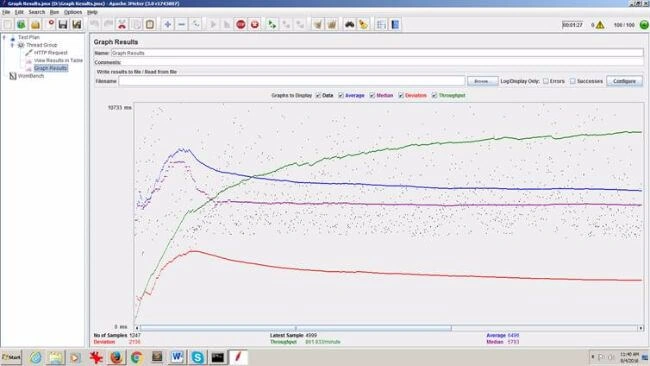
Task: Open the Function Helper dialog icon
Action: point(381,24)
